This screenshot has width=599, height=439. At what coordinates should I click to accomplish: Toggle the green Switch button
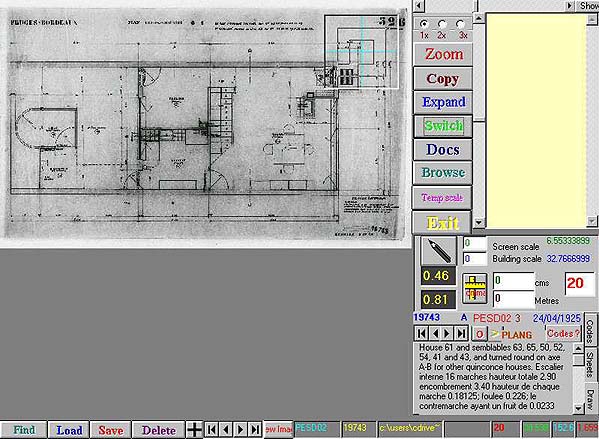pyautogui.click(x=443, y=126)
